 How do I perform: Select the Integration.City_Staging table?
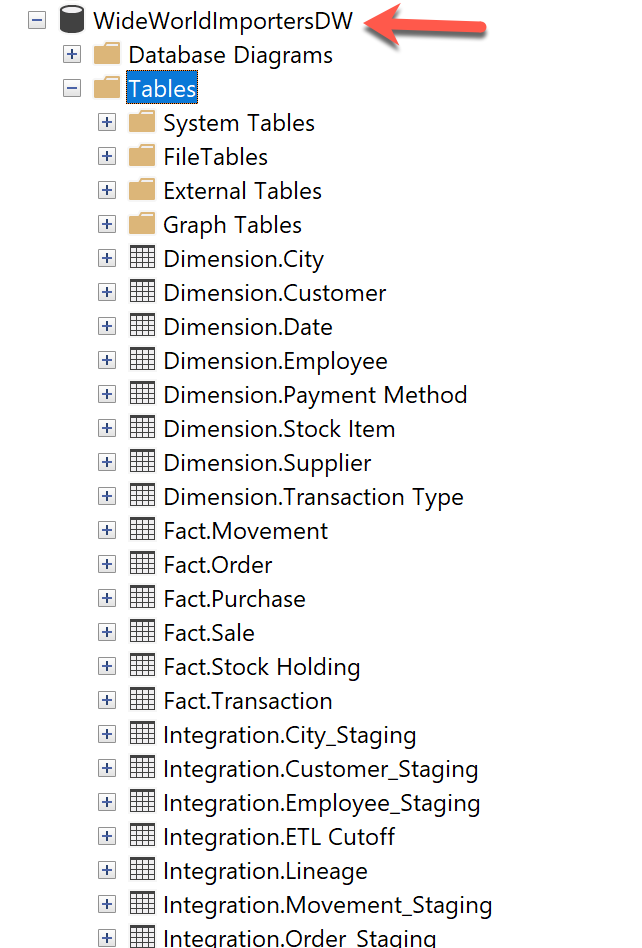[289, 735]
